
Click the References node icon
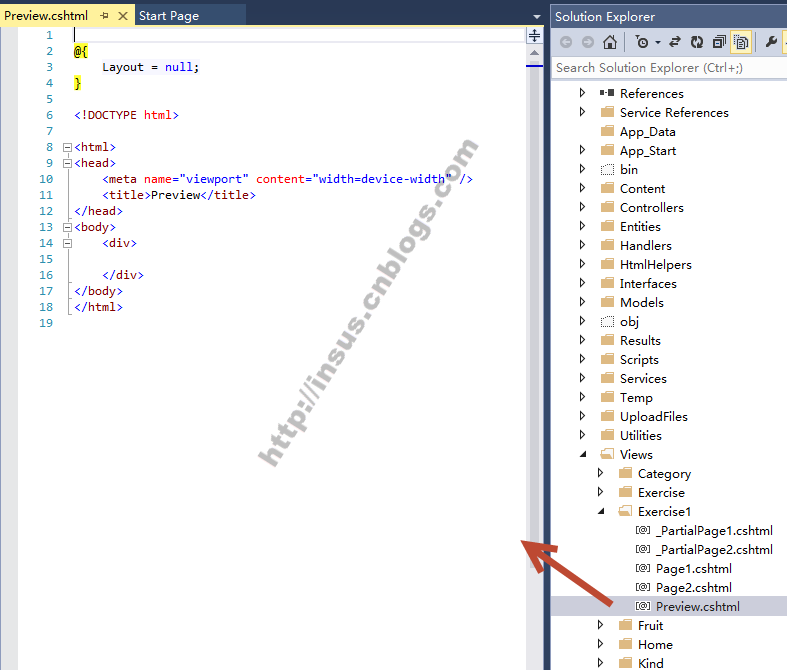607,93
